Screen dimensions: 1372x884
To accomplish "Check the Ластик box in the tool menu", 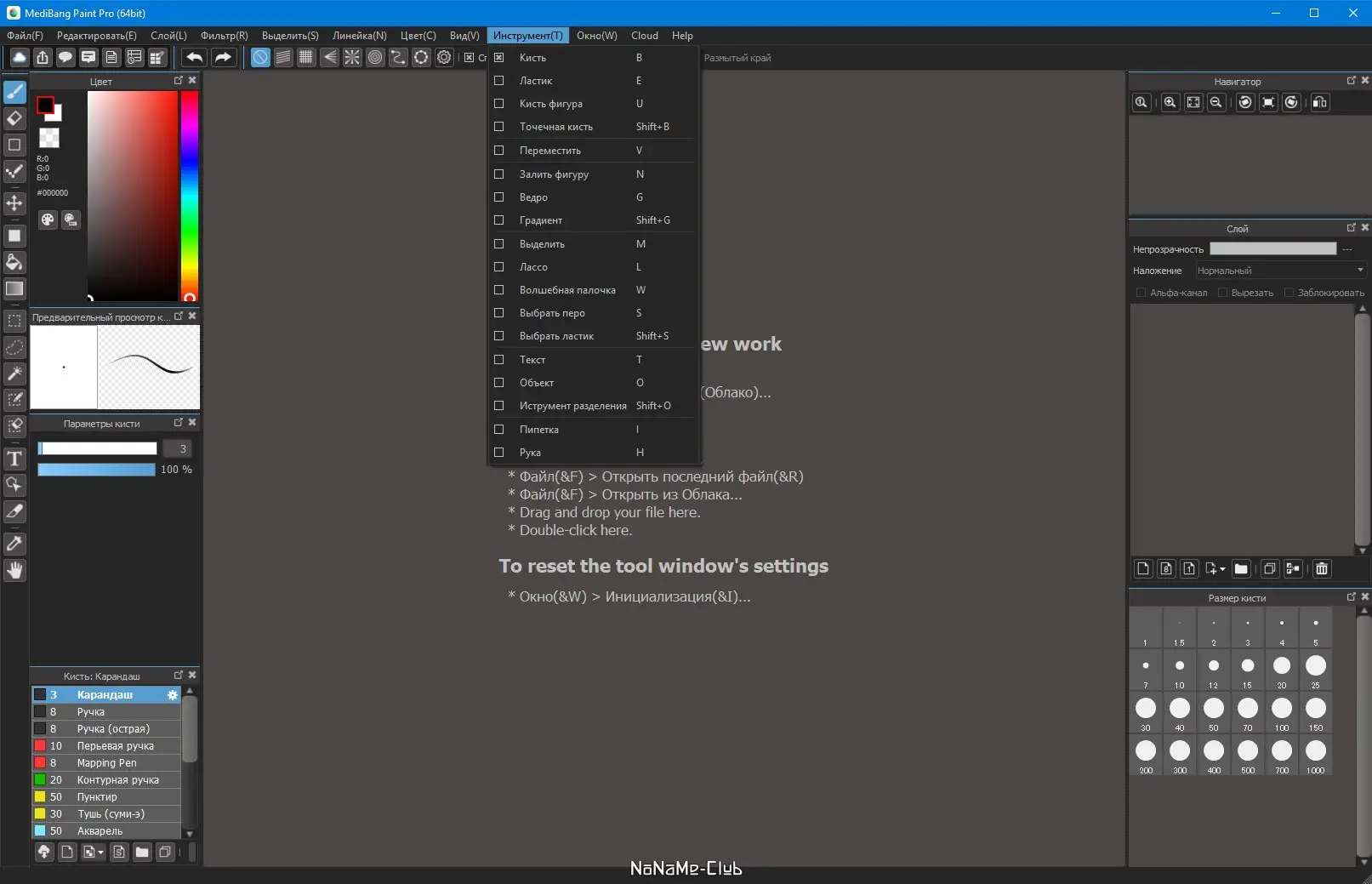I will 499,81.
